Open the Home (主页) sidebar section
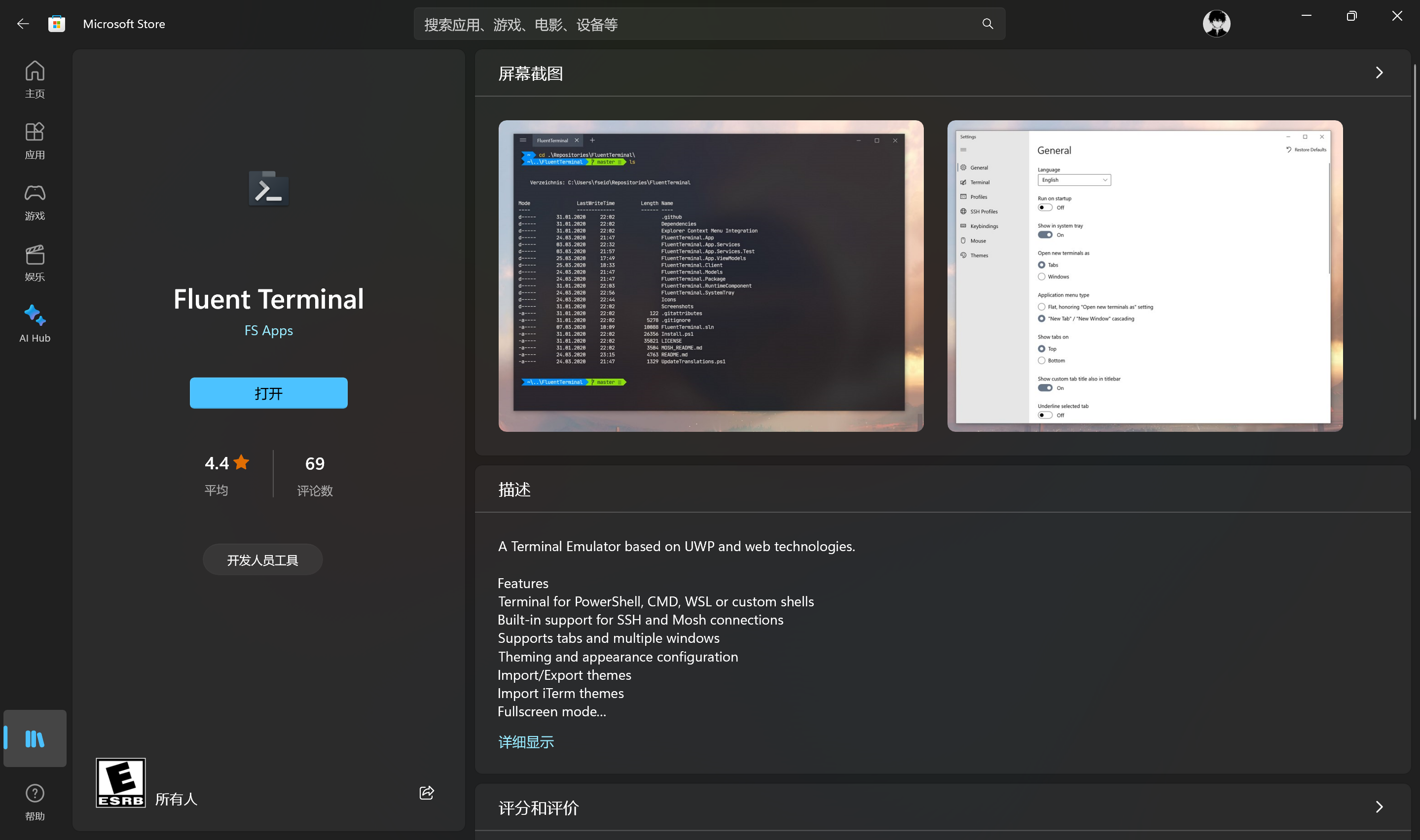The height and width of the screenshot is (840, 1420). [x=35, y=79]
